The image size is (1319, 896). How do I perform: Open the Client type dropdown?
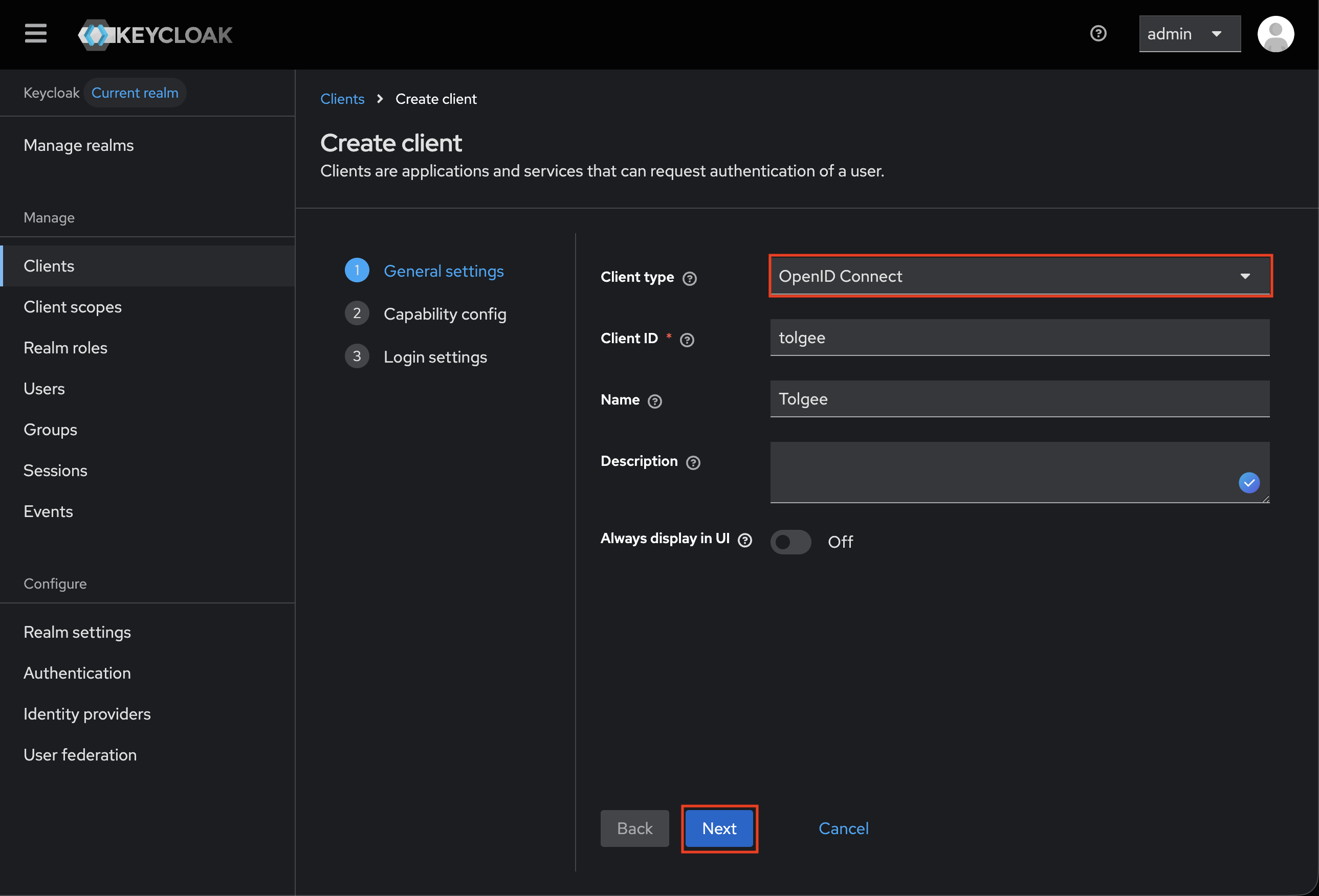click(1020, 276)
